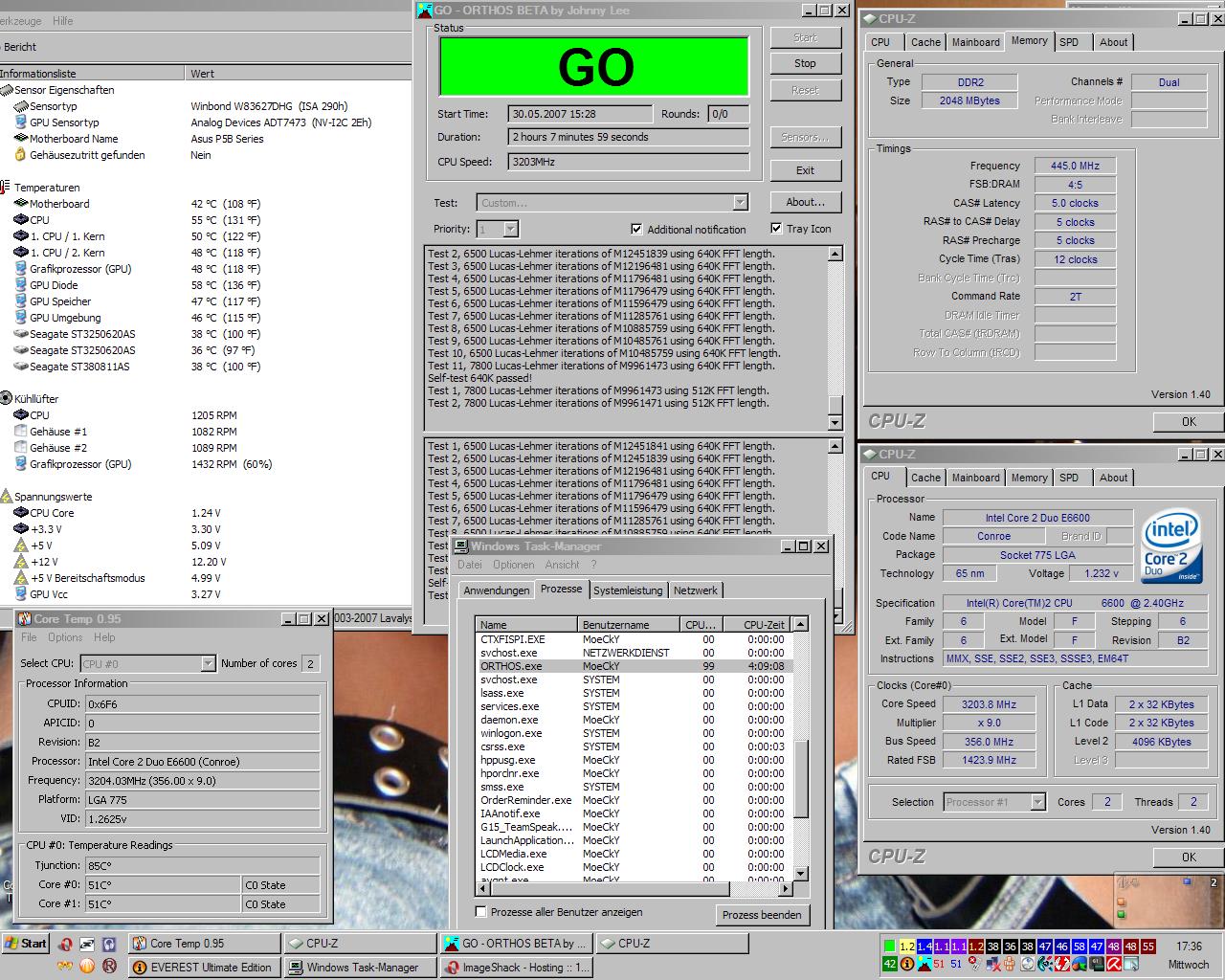
Task: Click the Intel Core 2 Duo logo
Action: [1172, 546]
